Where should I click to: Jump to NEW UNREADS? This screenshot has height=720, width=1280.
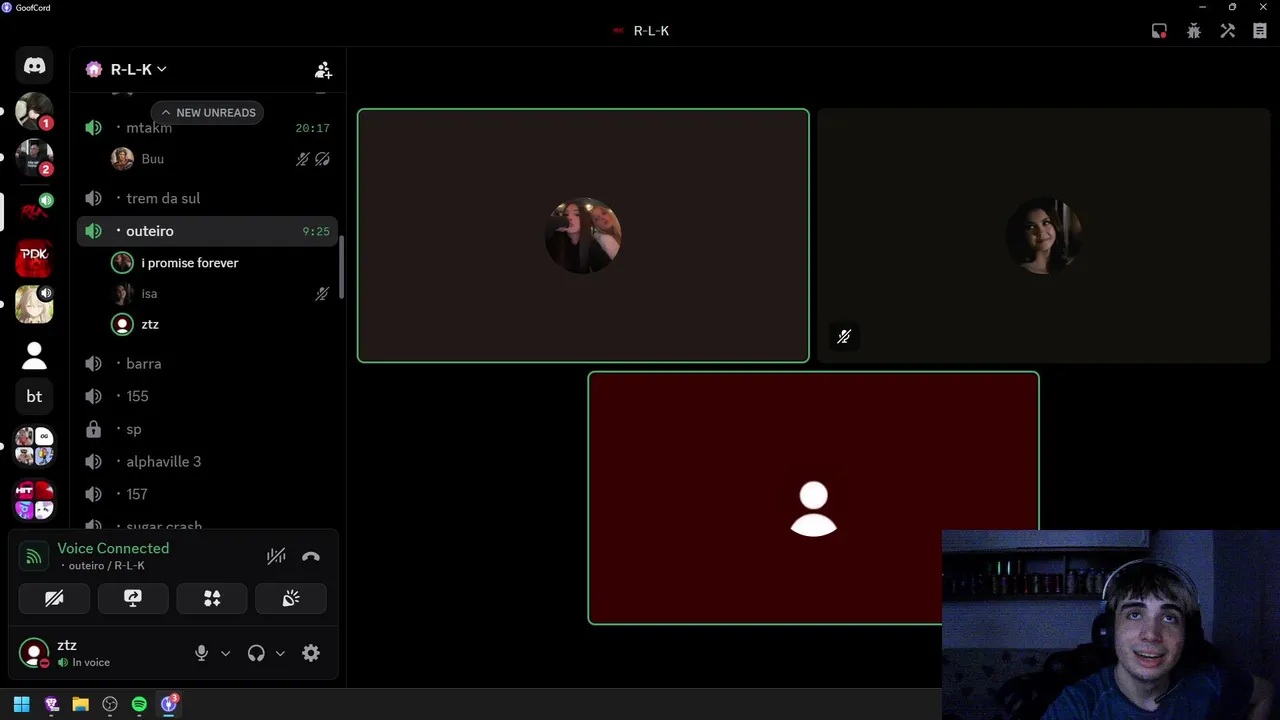[208, 112]
